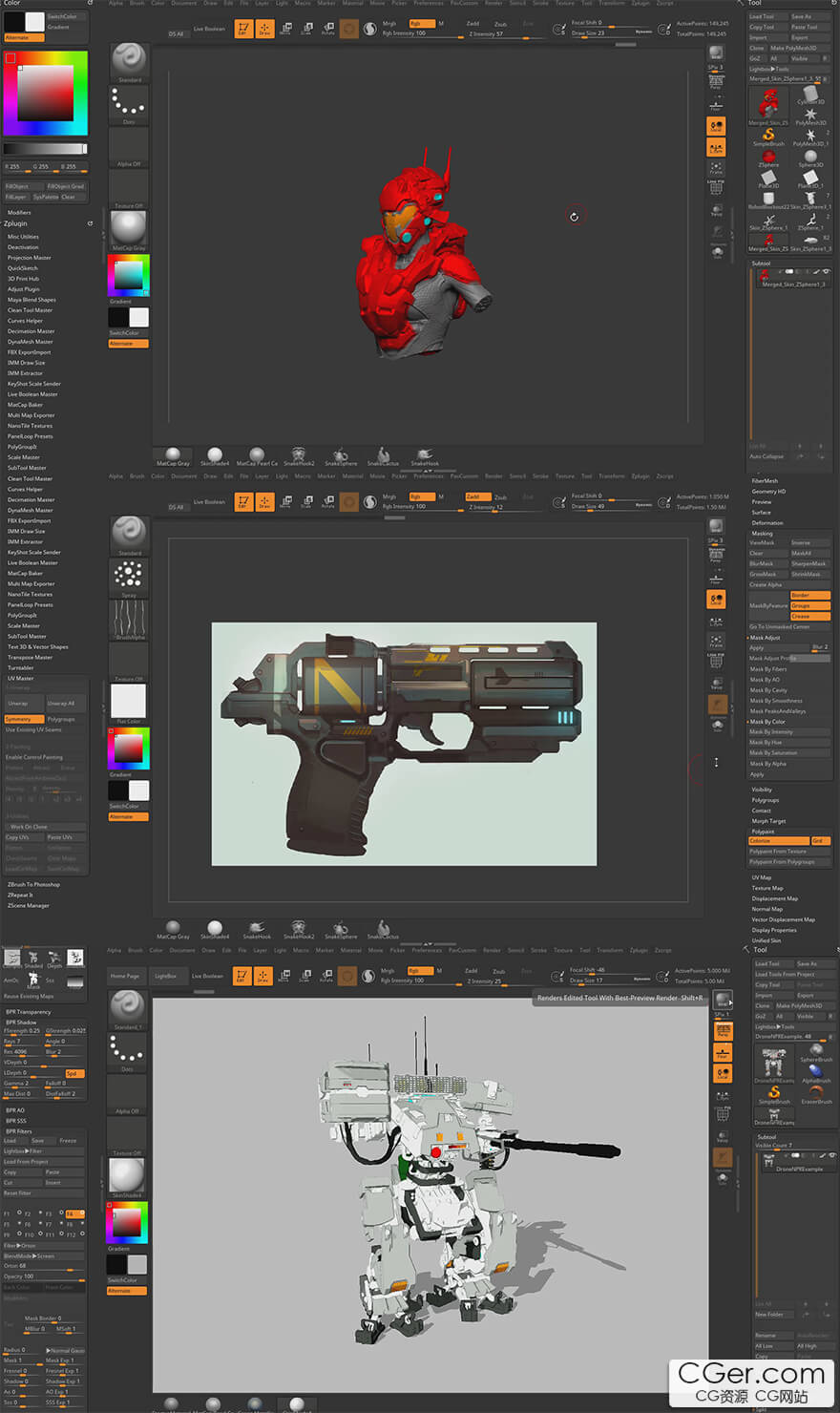Toggle the Polygroups option in UV Master
Screen dimensions: 840x1413
pyautogui.click(x=65, y=719)
